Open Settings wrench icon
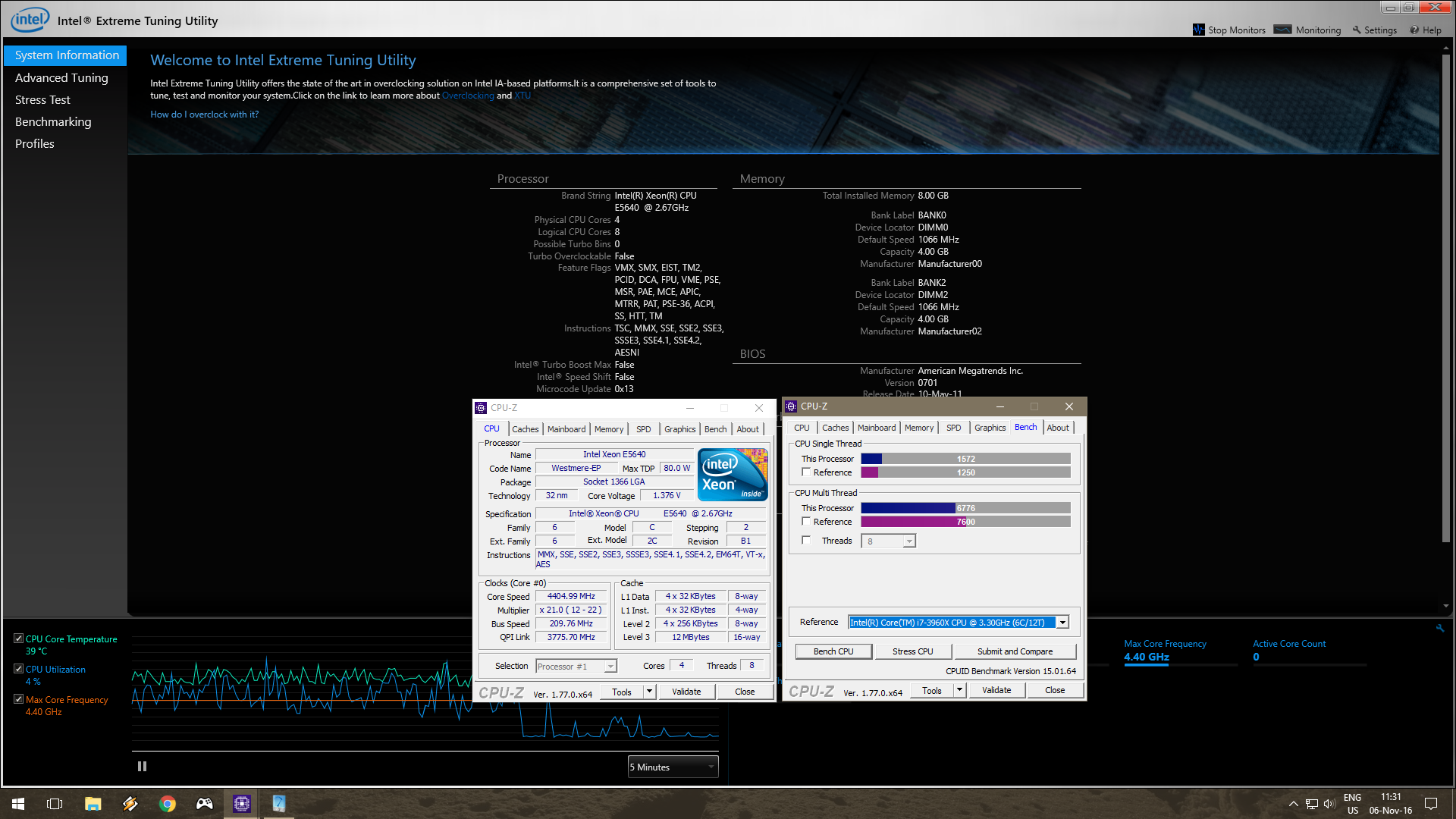Image resolution: width=1456 pixels, height=819 pixels. [1357, 30]
